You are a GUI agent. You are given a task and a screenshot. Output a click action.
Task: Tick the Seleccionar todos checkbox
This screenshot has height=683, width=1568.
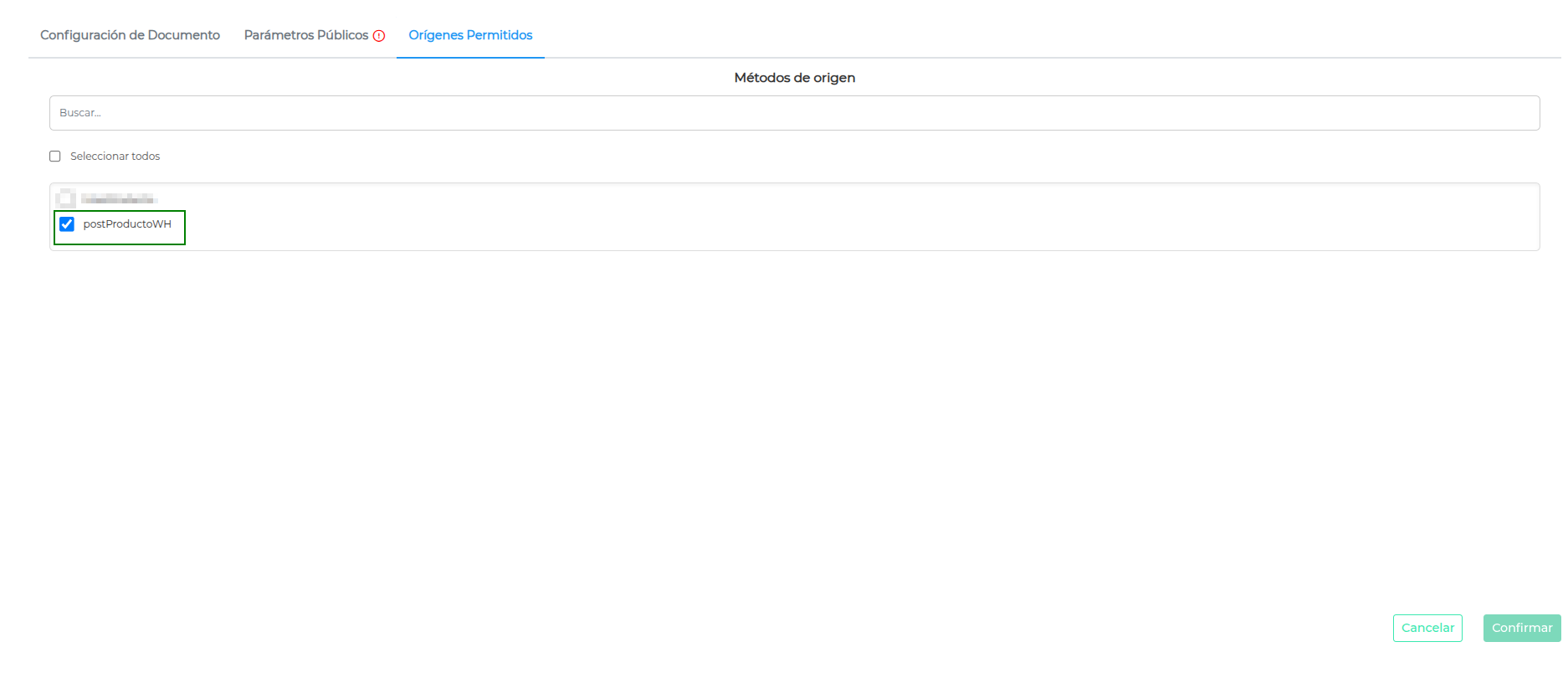[55, 157]
